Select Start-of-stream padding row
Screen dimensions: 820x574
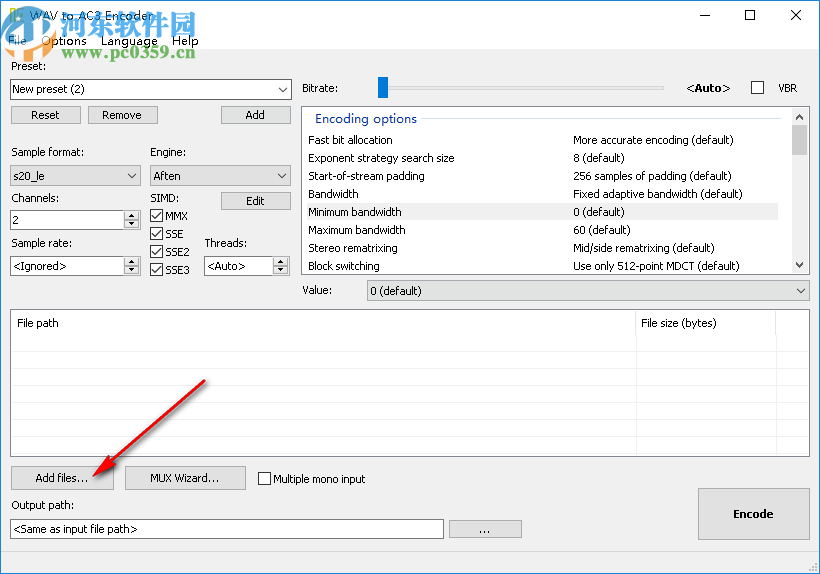542,176
